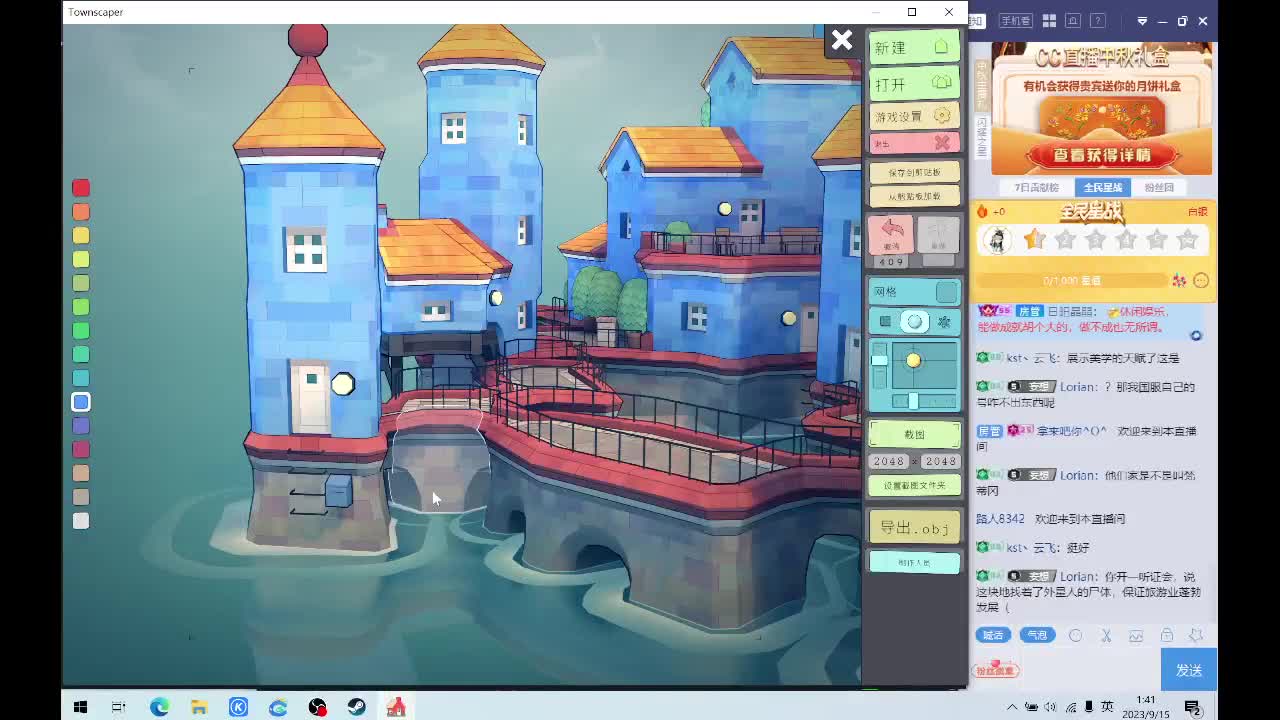Click the 新建 (New) button

click(x=914, y=47)
